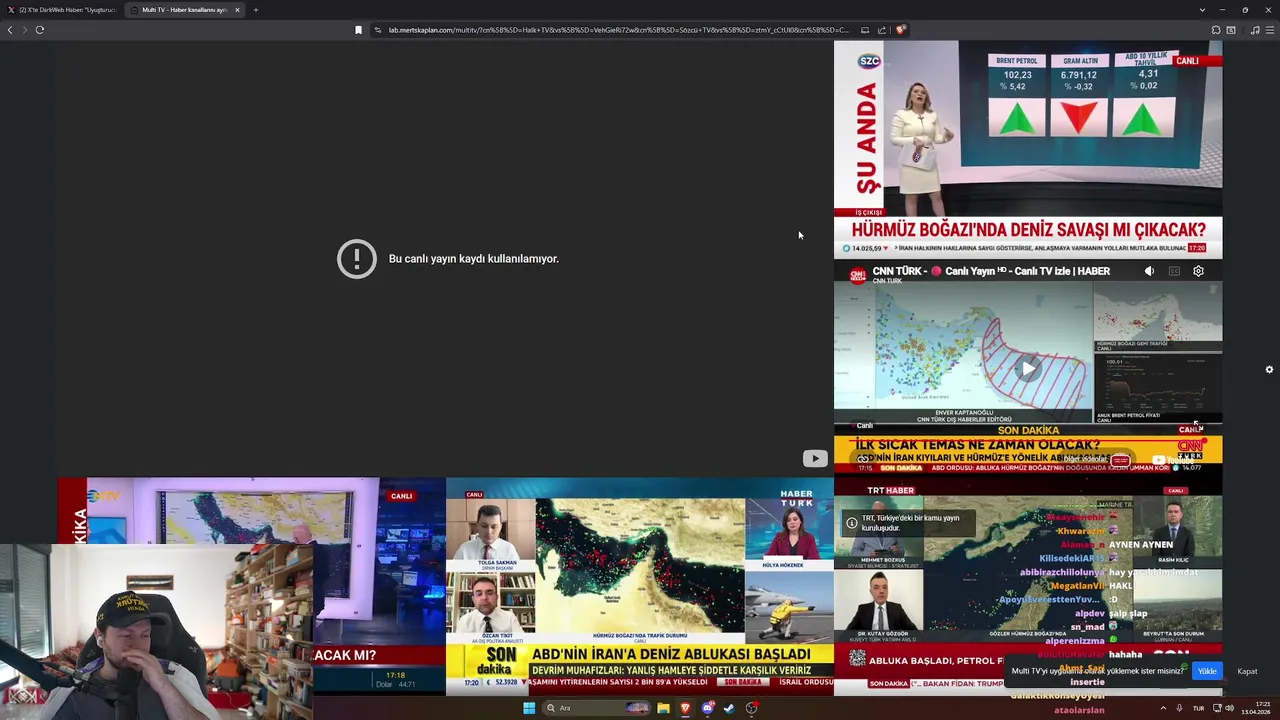Open Discord from taskbar

(708, 708)
